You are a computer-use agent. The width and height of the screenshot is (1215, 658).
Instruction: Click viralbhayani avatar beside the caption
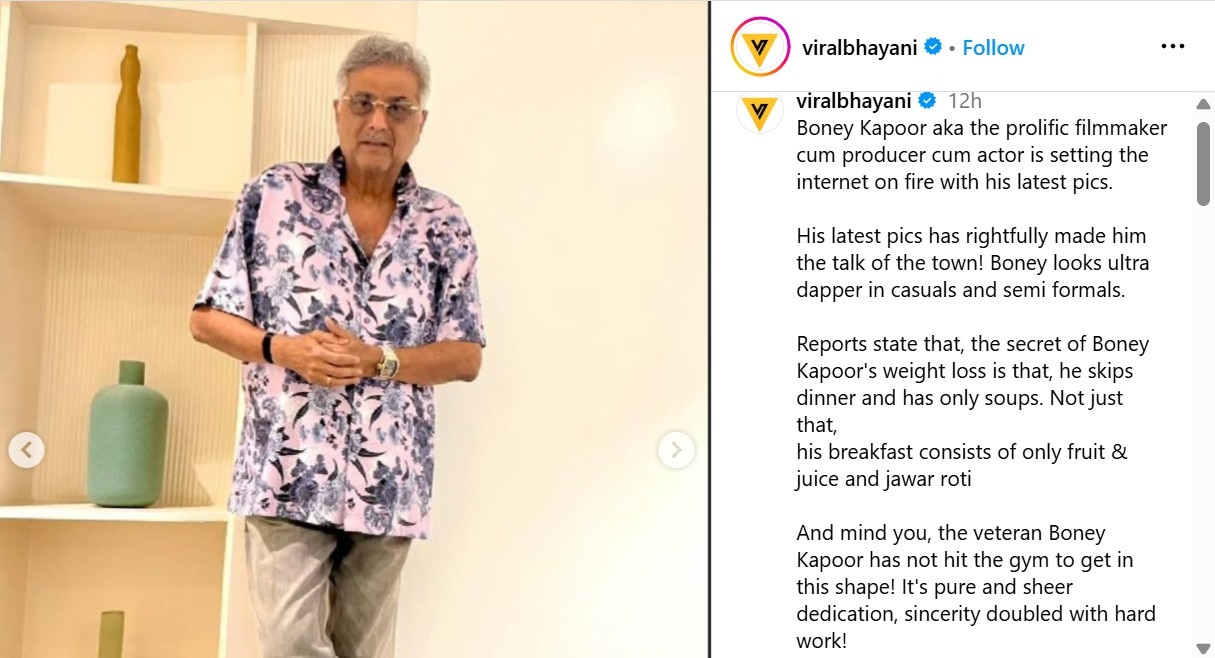(759, 111)
